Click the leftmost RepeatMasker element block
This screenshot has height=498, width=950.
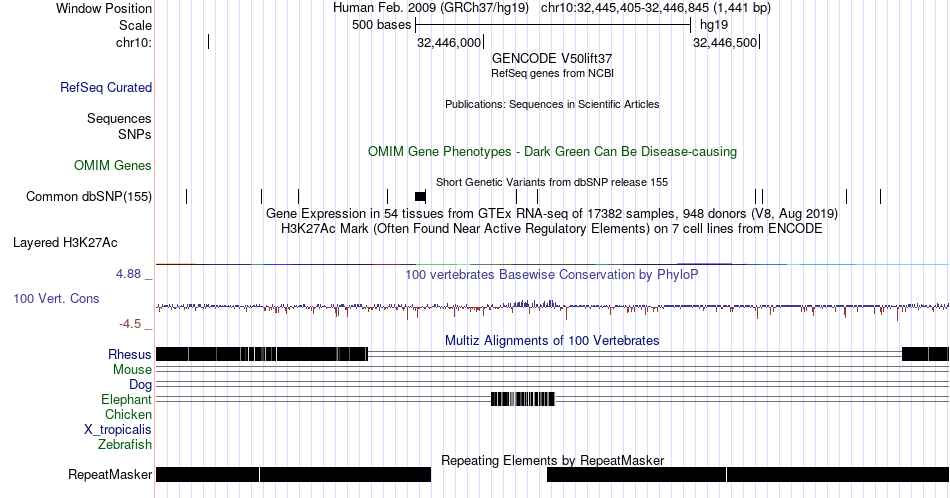pyautogui.click(x=207, y=474)
